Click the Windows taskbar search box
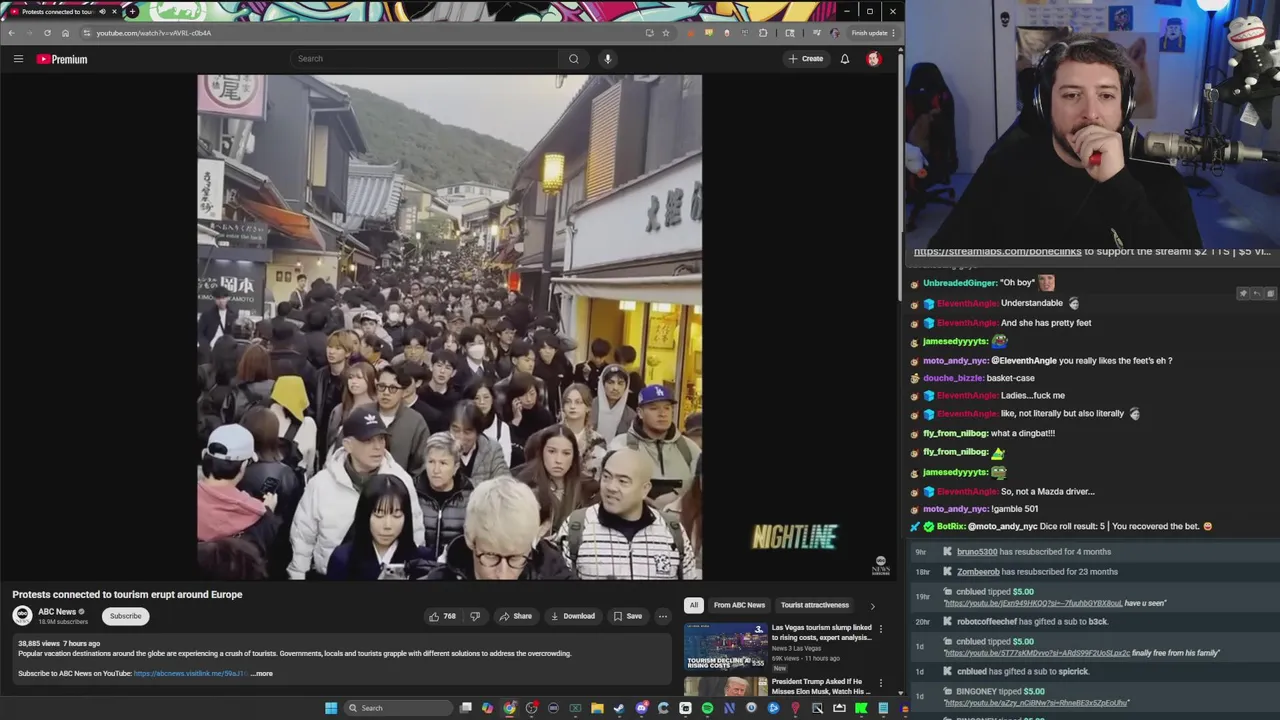1280x720 pixels. 398,708
